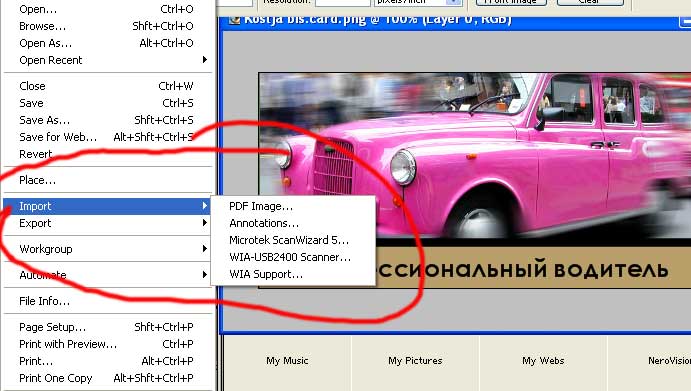Choose Open... from the File menu
The height and width of the screenshot is (391, 691).
pyautogui.click(x=108, y=9)
